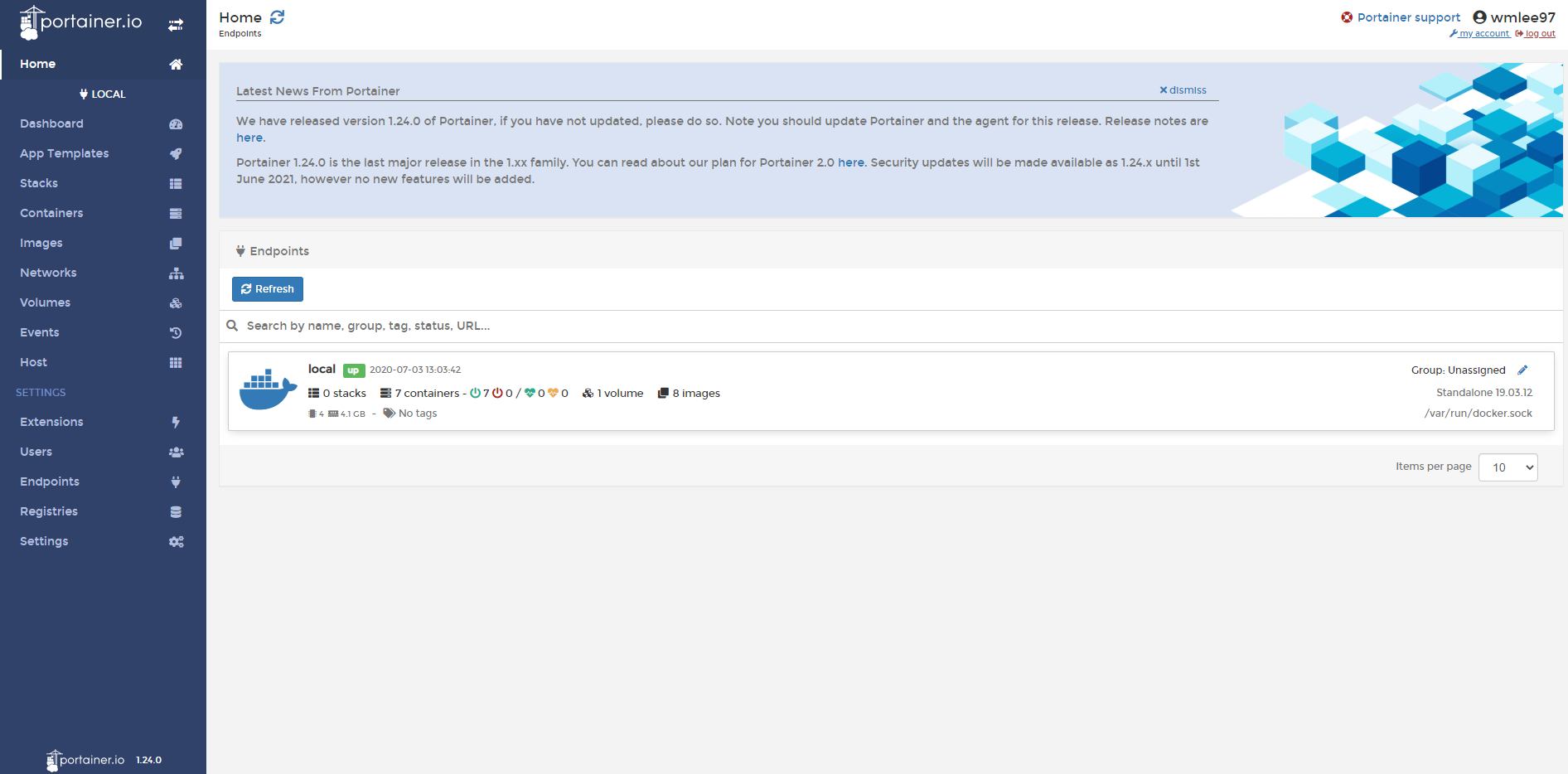Toggle the sidebar collapse arrows icon
Viewport: 1568px width, 774px height.
coord(176,25)
